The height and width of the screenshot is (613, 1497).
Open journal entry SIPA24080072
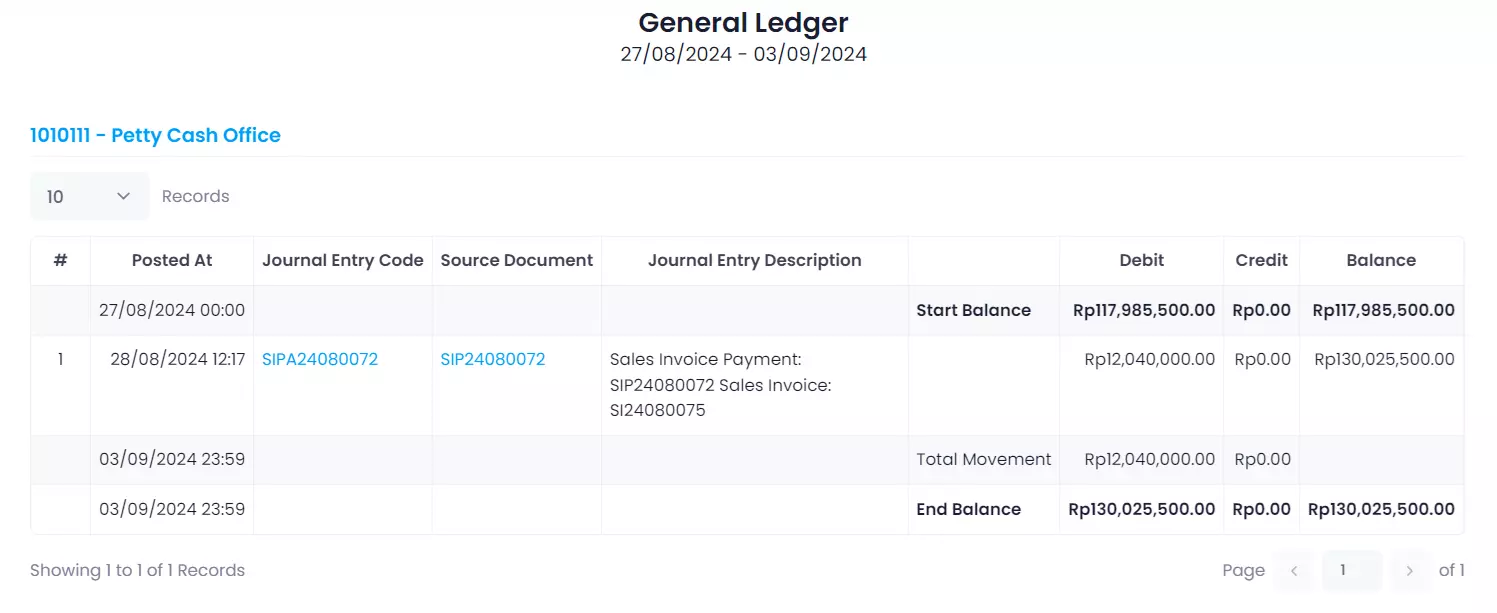coord(320,360)
